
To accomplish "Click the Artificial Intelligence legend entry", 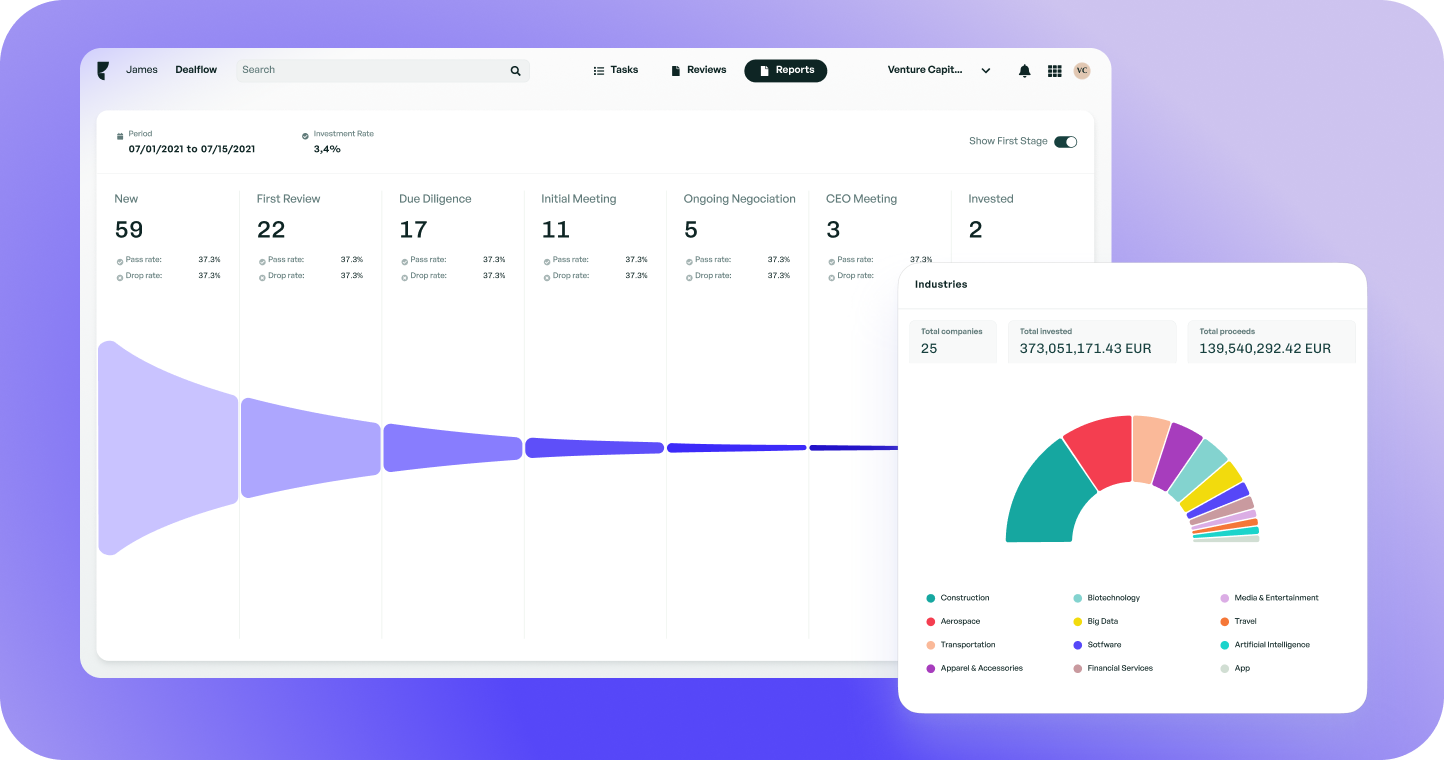I will (1265, 645).
